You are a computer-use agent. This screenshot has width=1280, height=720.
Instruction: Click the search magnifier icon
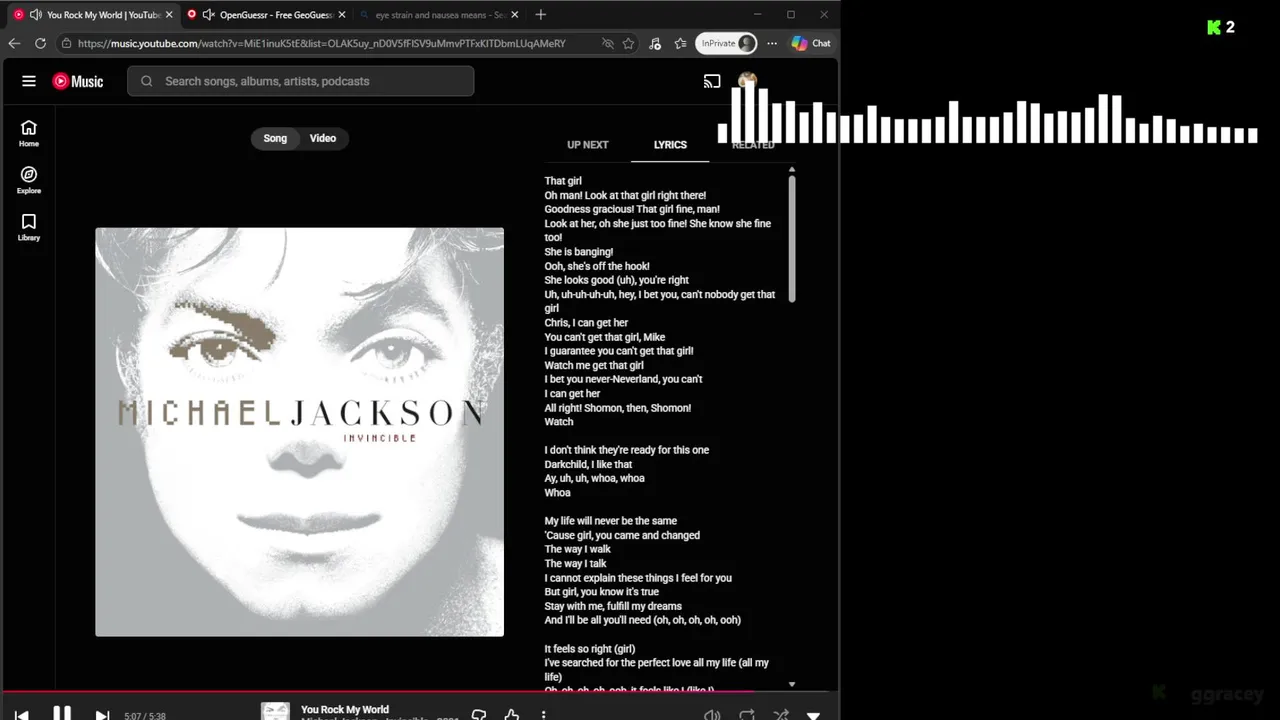tap(147, 81)
